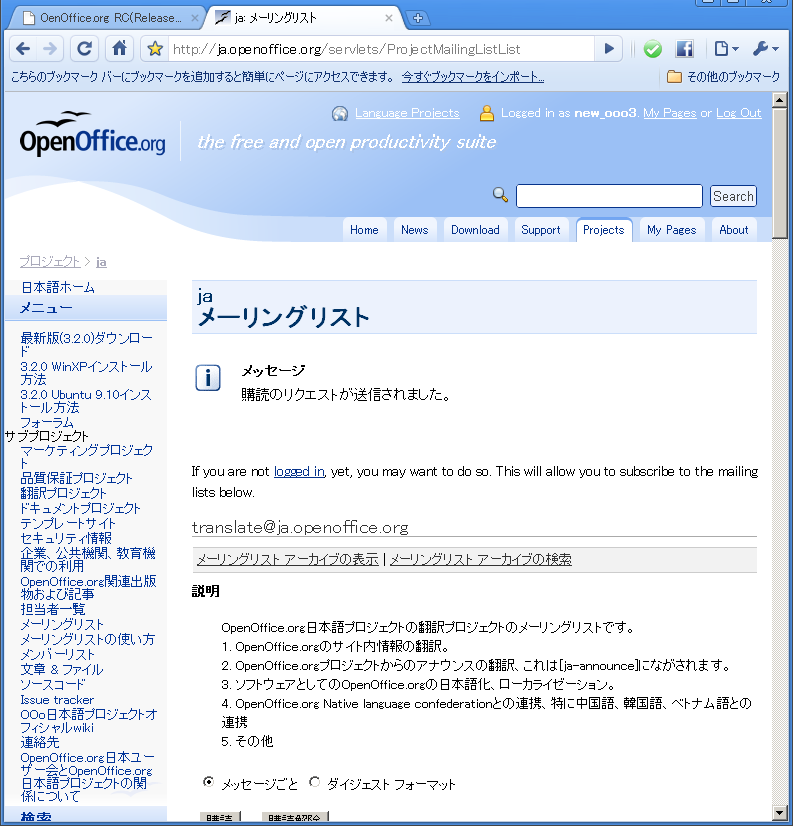Click the Search button
This screenshot has height=826, width=793.
(x=733, y=196)
